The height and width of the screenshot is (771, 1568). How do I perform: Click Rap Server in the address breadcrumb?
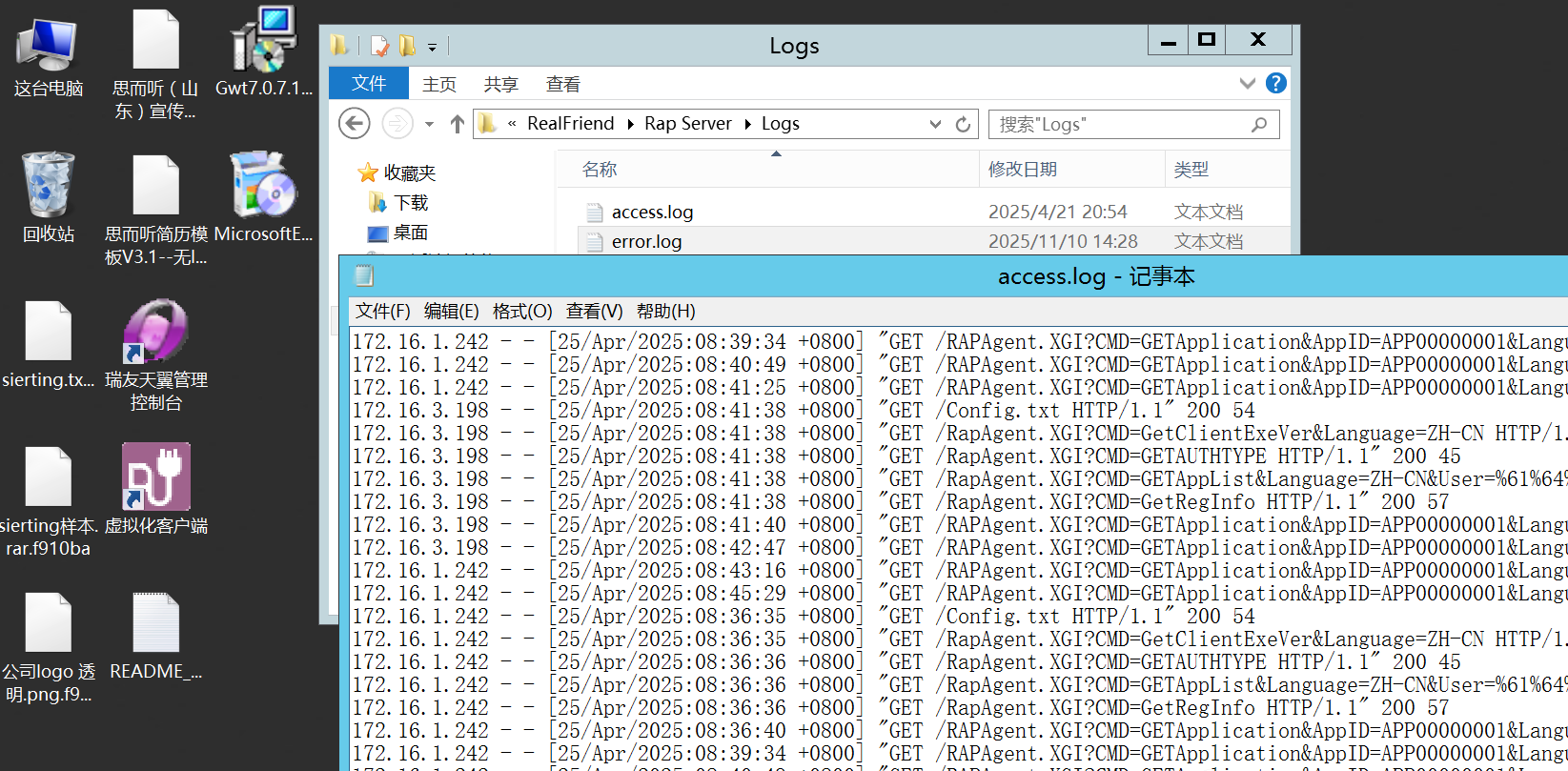click(688, 124)
